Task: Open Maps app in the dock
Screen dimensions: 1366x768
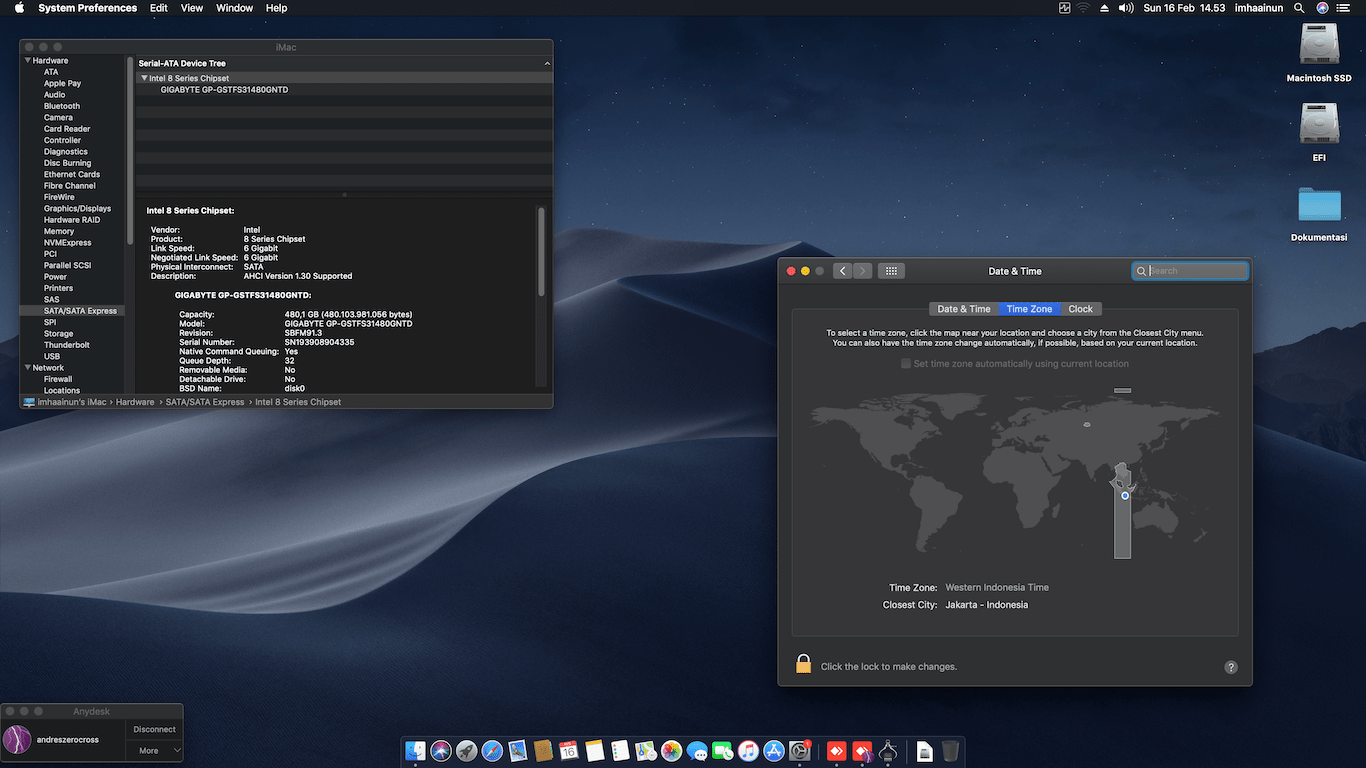Action: pos(645,751)
